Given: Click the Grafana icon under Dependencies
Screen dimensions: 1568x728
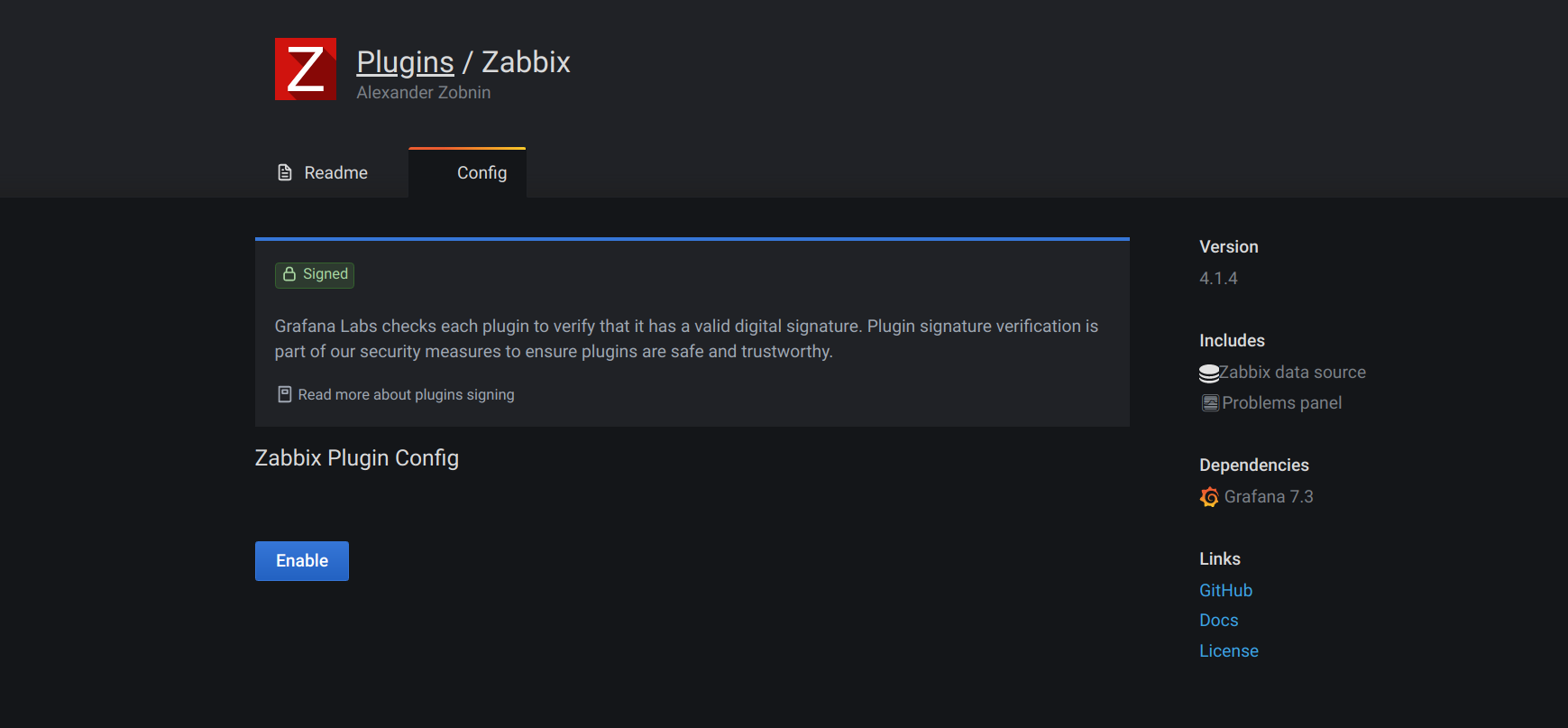Looking at the screenshot, I should pyautogui.click(x=1208, y=496).
